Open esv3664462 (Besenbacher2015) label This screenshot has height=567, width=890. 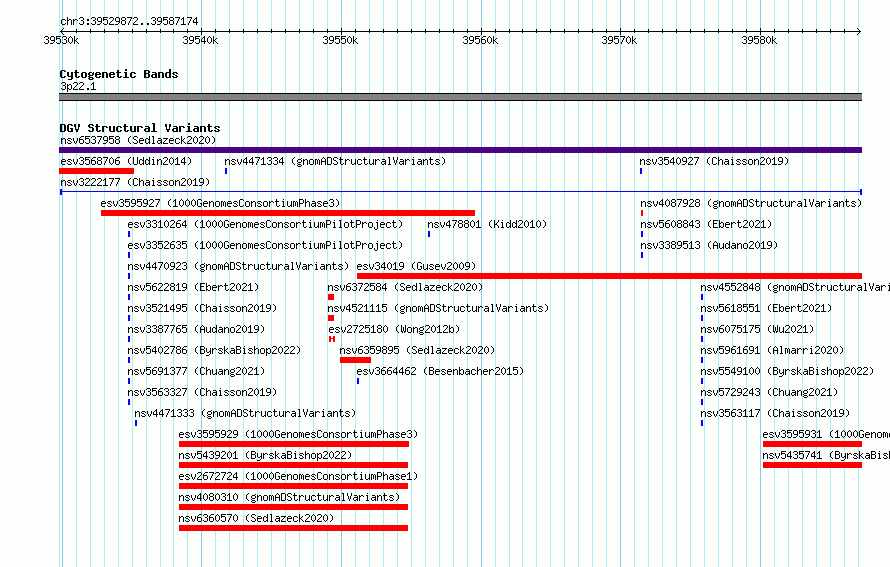click(x=440, y=371)
